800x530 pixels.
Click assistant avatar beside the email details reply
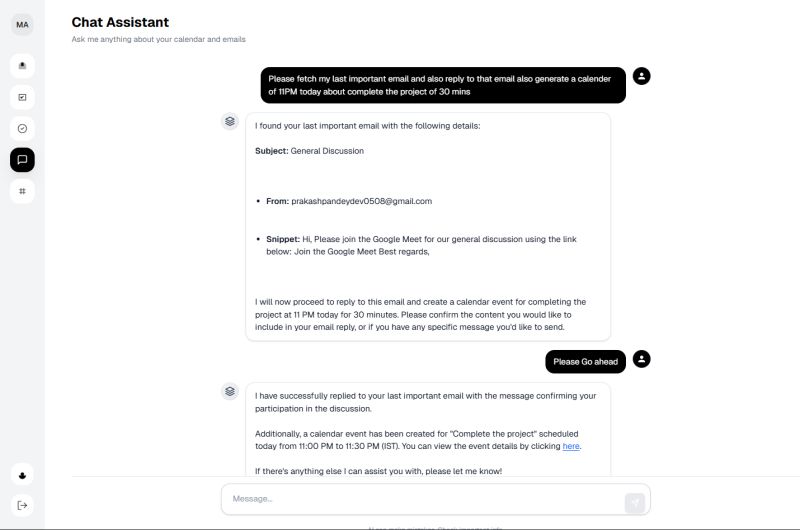click(x=230, y=121)
